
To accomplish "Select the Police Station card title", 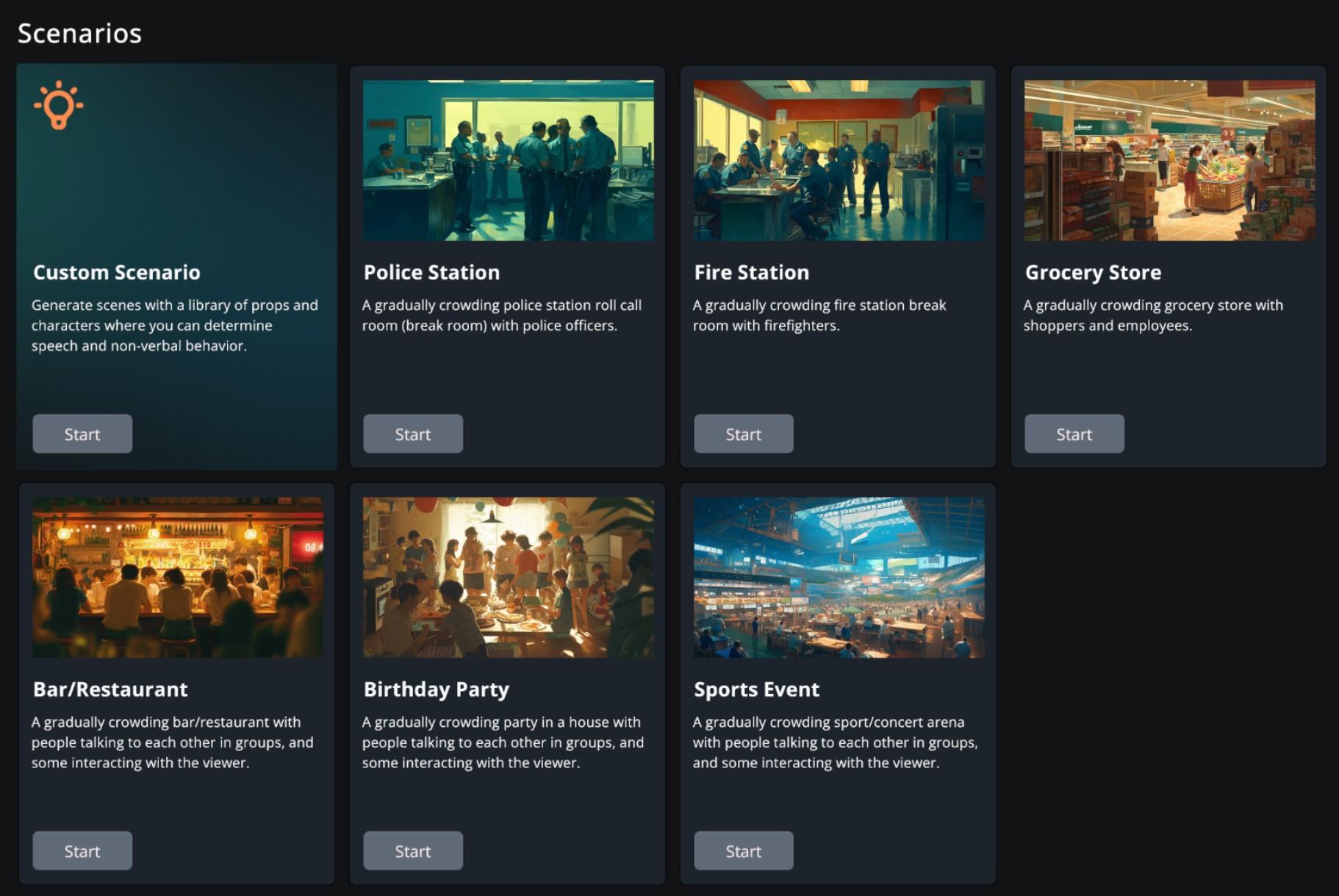I will (431, 273).
